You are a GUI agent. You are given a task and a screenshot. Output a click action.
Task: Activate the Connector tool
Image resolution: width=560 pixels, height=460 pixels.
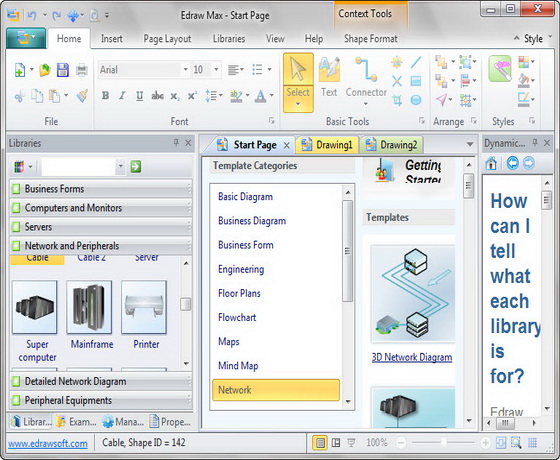click(366, 81)
